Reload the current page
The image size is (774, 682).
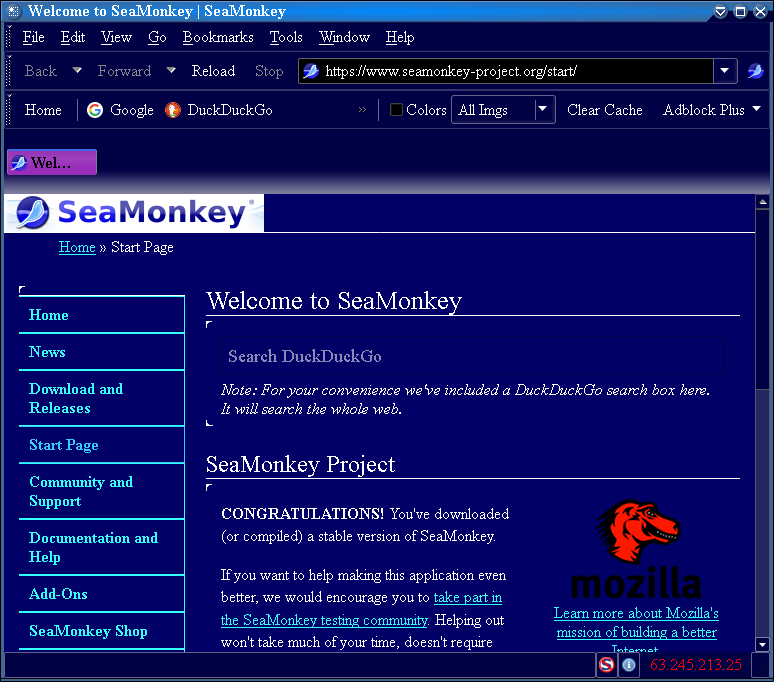[213, 71]
